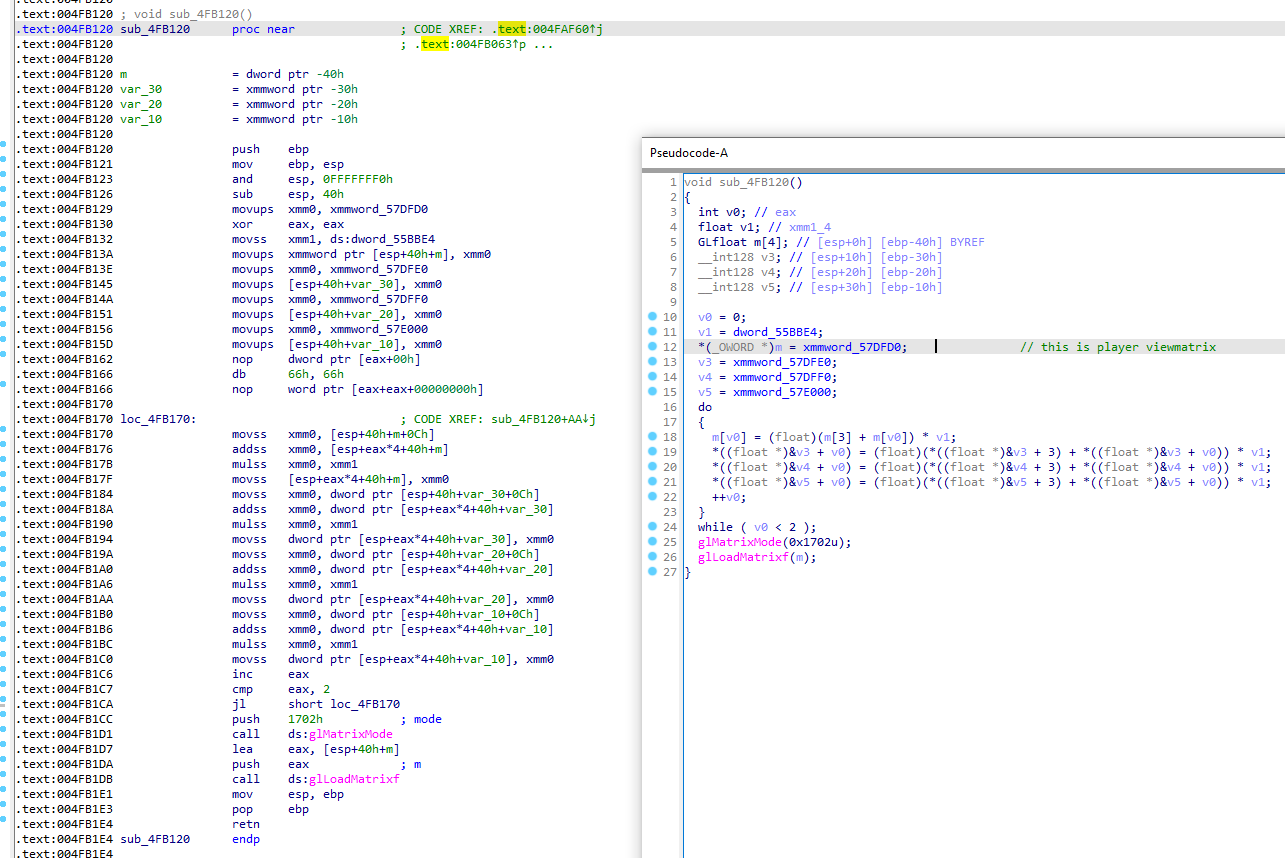
Task: Click ds:glLoadMatrixf in the disassembly call
Action: (x=344, y=779)
